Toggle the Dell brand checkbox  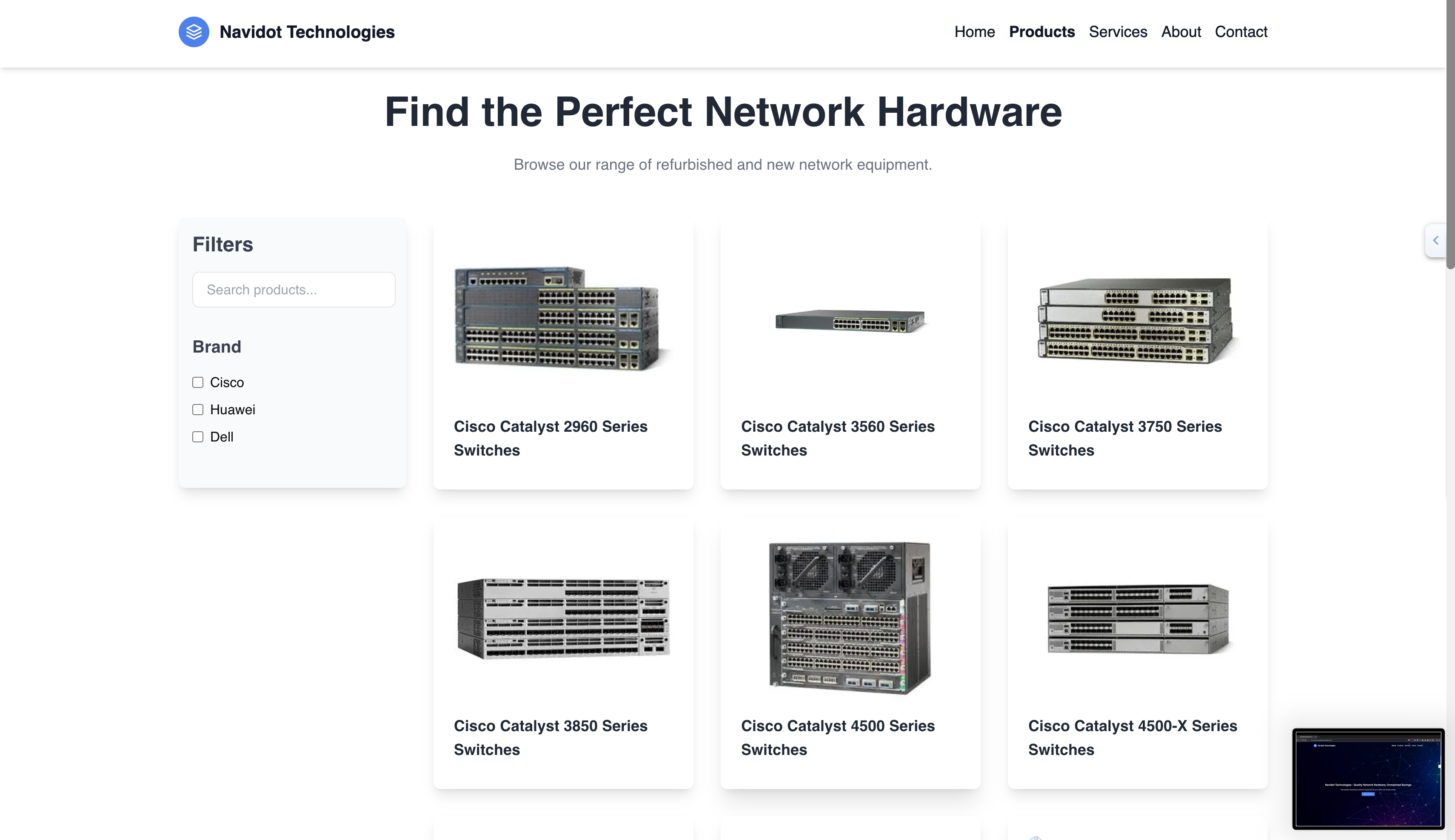point(198,437)
